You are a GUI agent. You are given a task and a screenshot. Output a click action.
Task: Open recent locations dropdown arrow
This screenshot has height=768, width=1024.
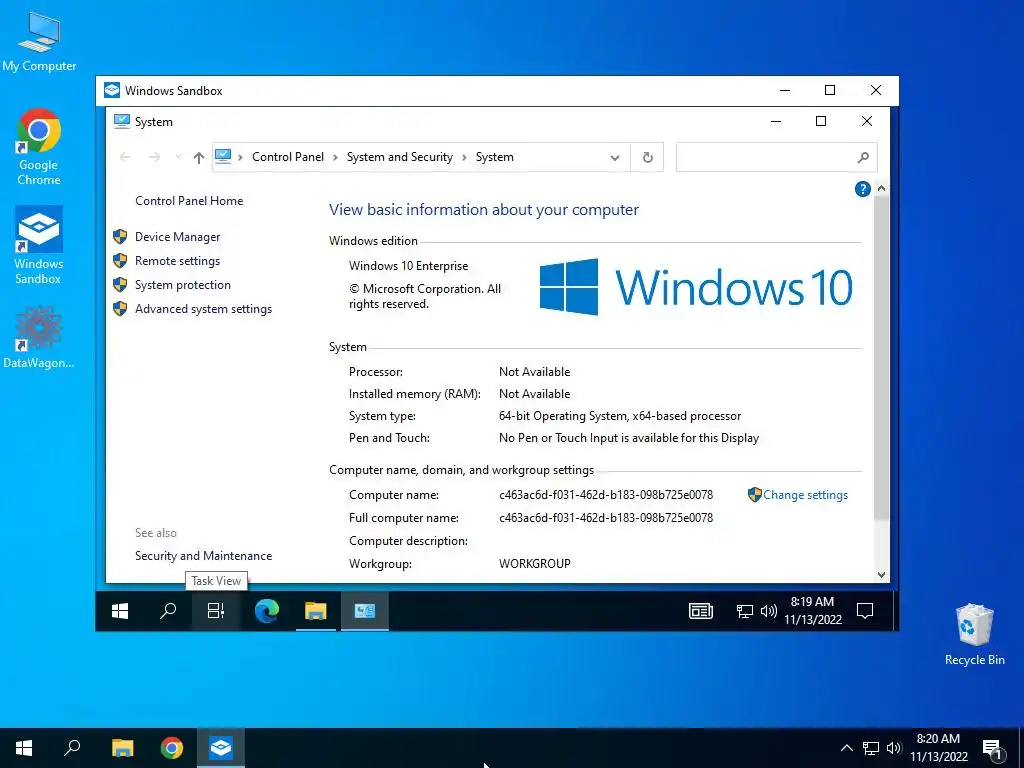(178, 157)
